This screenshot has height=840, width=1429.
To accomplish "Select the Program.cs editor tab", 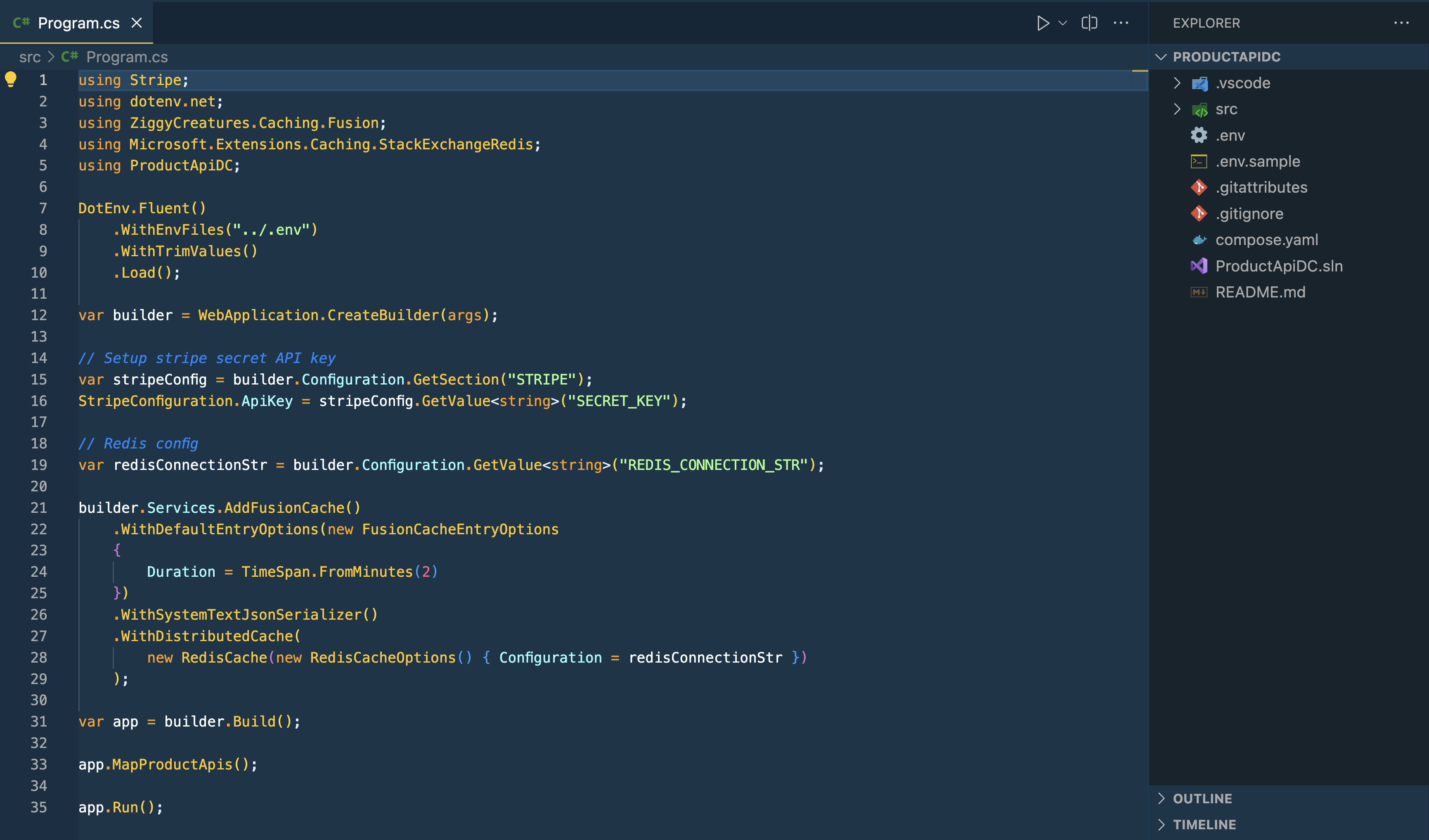I will click(78, 23).
